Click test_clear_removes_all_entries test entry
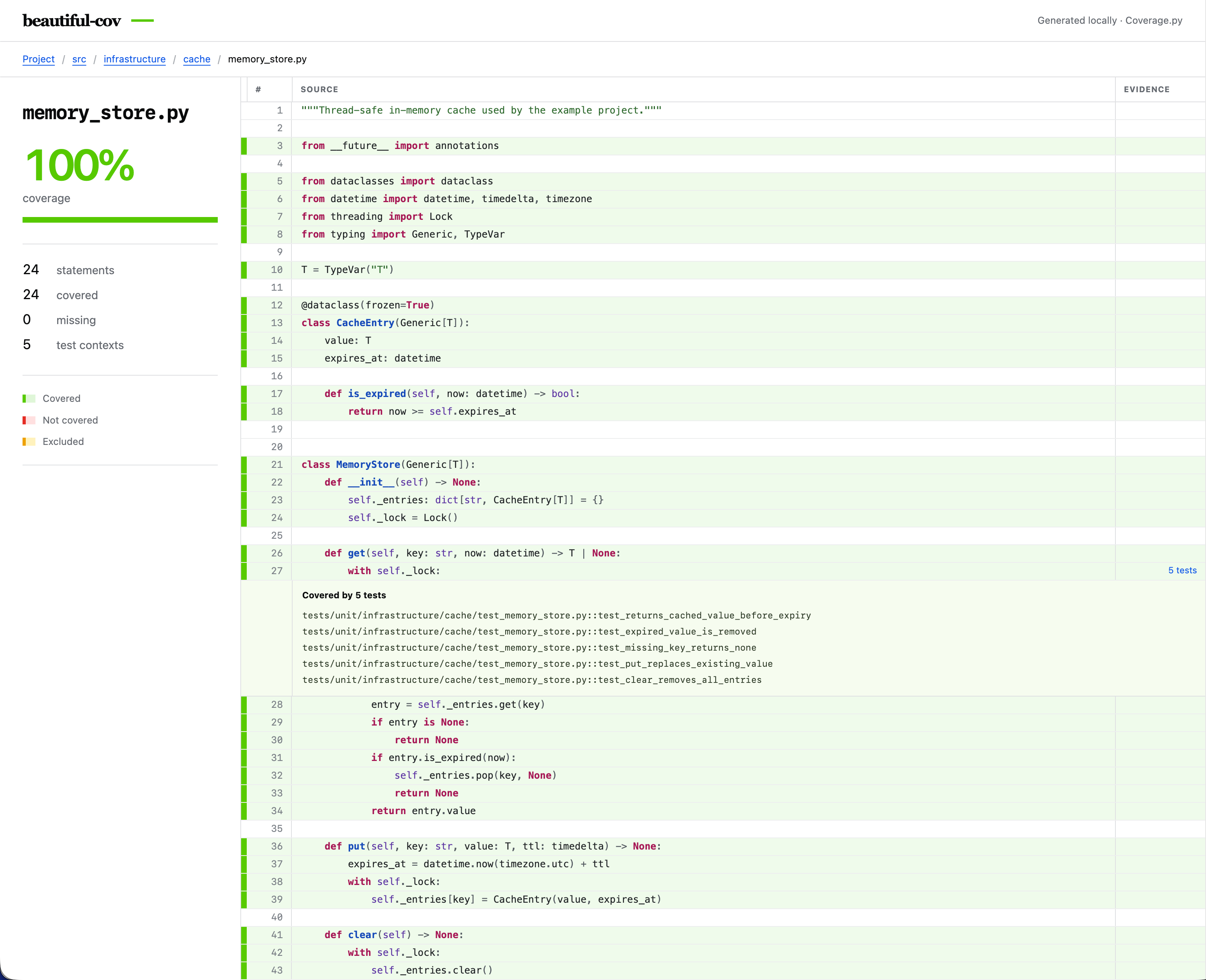 click(x=532, y=680)
